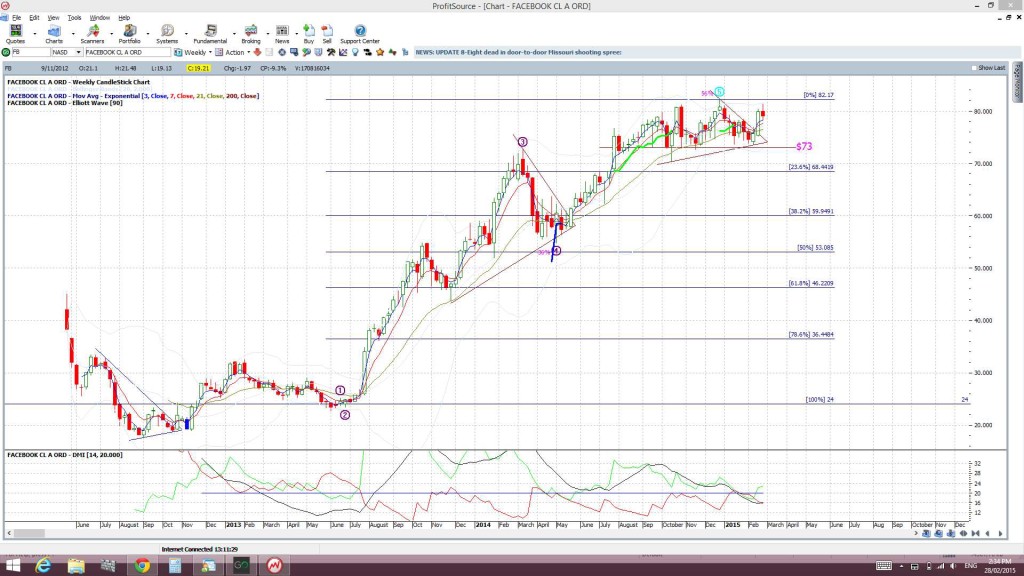
Task: Click the red down-arrow chart toolbar icon
Action: tap(257, 52)
